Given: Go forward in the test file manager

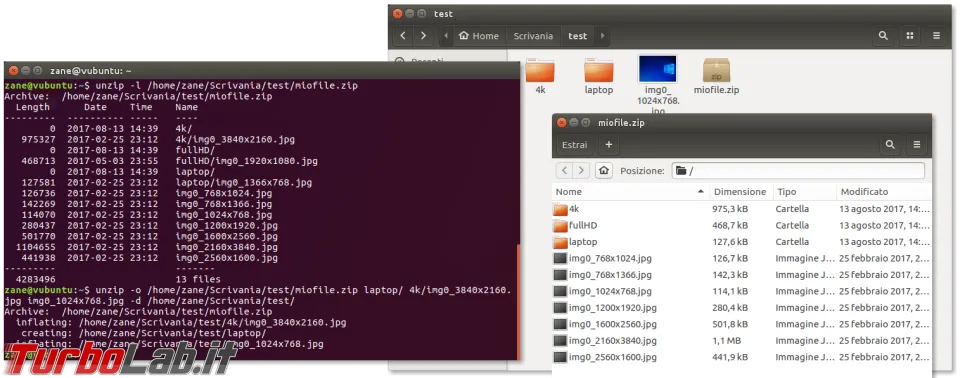Looking at the screenshot, I should click(424, 36).
